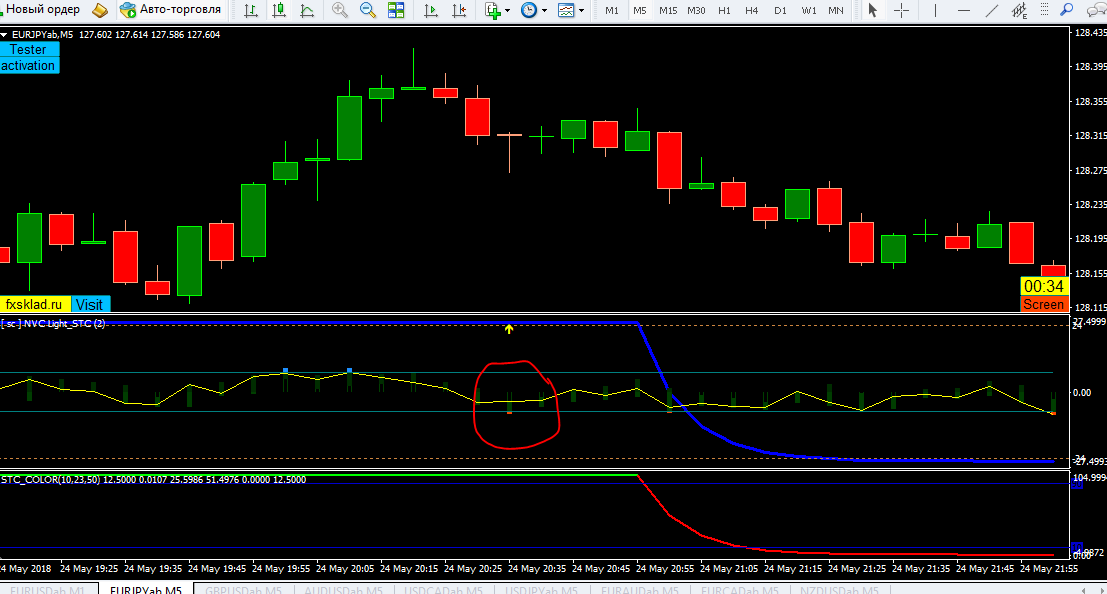Screen dimensions: 1107x594
Task: Switch to the EURJPYab,M5 chart tab
Action: [x=145, y=590]
